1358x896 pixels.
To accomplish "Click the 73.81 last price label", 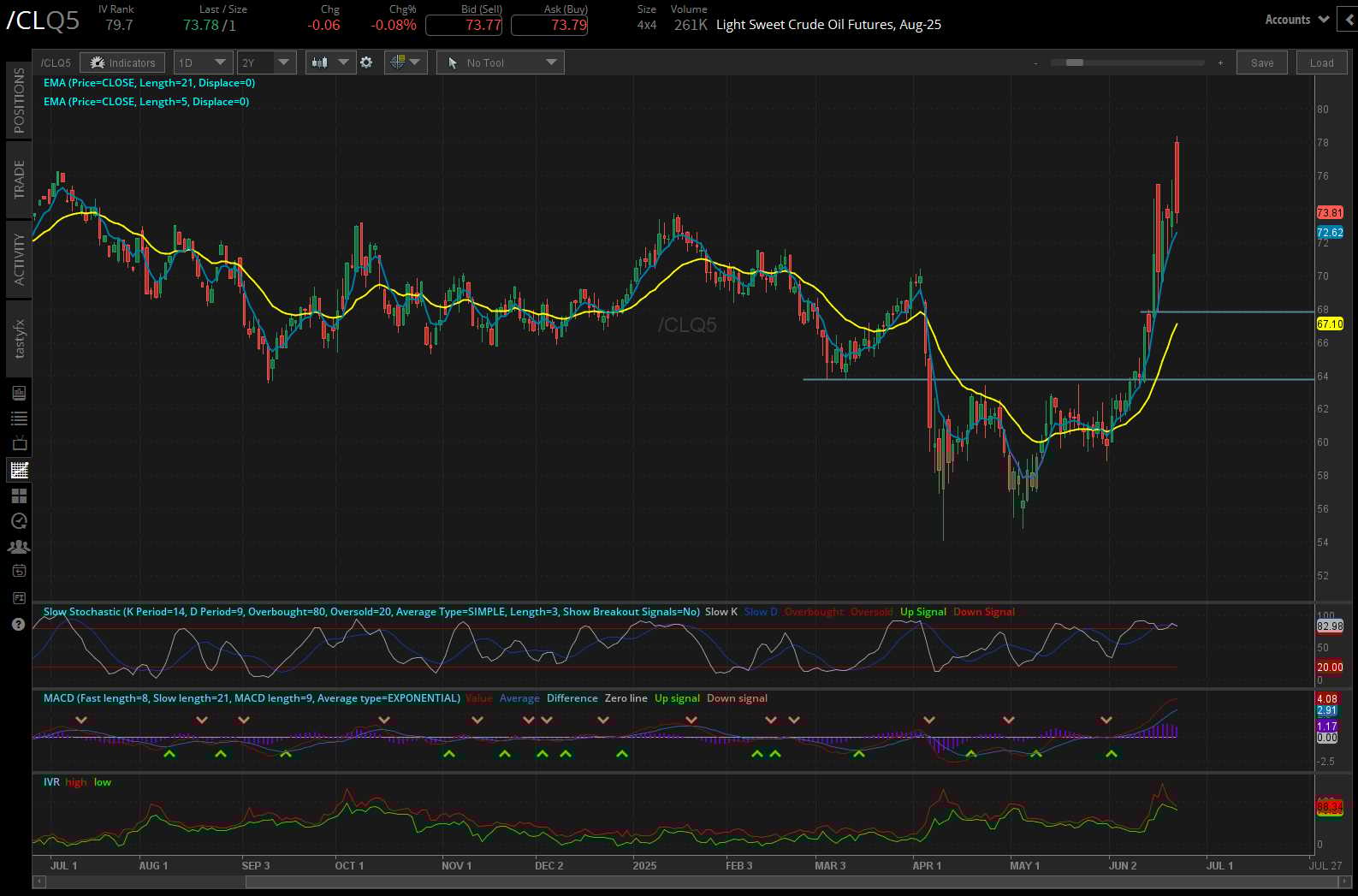I will point(1330,212).
